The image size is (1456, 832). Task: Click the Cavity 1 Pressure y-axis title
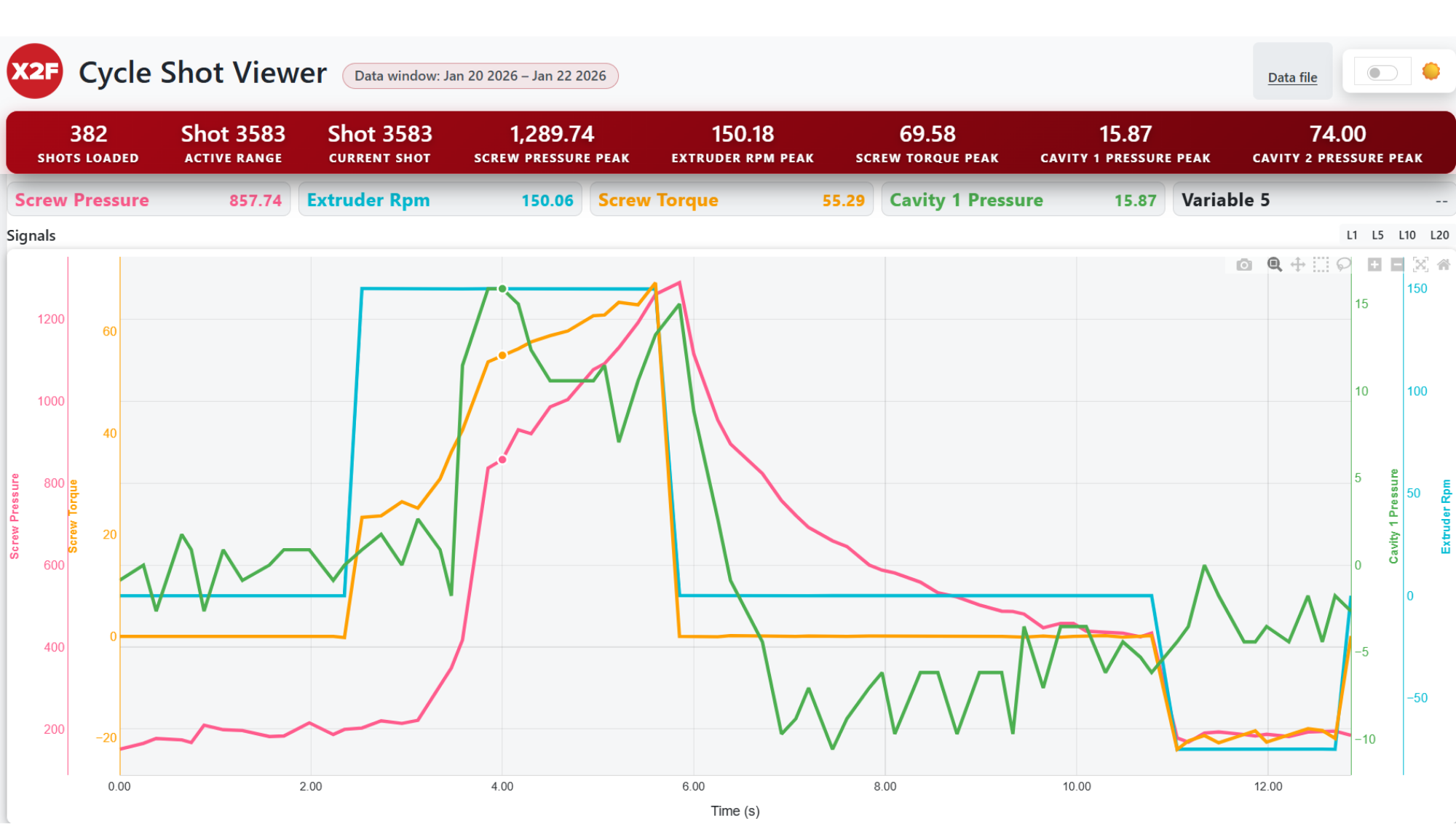click(x=1394, y=516)
